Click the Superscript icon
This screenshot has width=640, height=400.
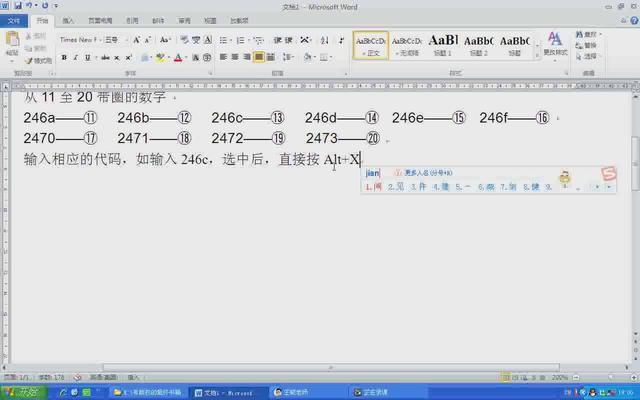pos(129,58)
